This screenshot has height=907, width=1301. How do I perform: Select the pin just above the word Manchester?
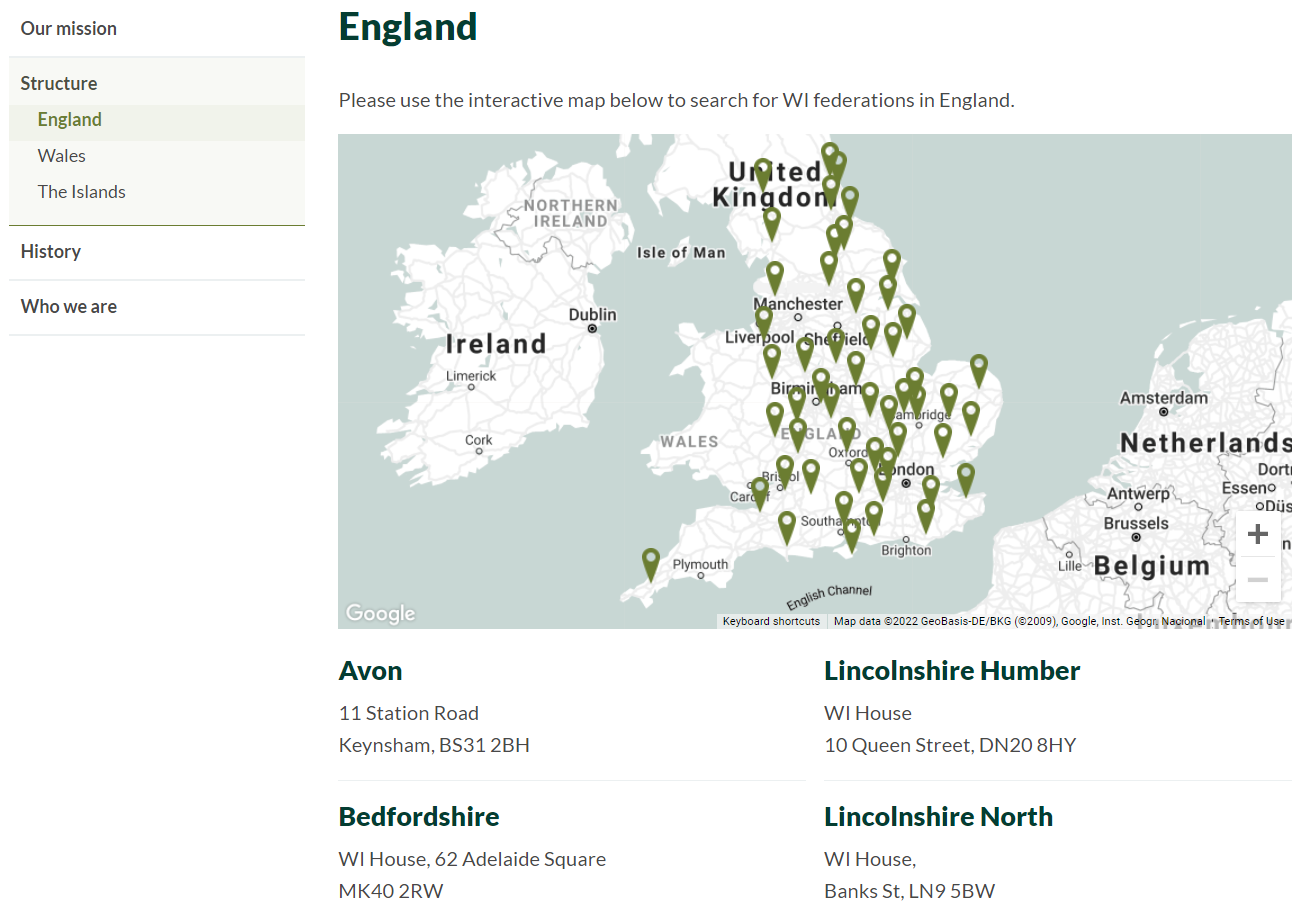(775, 278)
